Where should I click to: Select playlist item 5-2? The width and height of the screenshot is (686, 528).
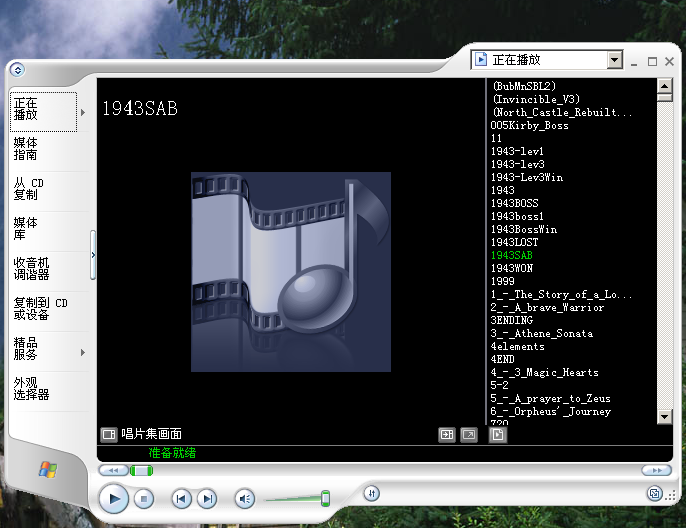[499, 385]
